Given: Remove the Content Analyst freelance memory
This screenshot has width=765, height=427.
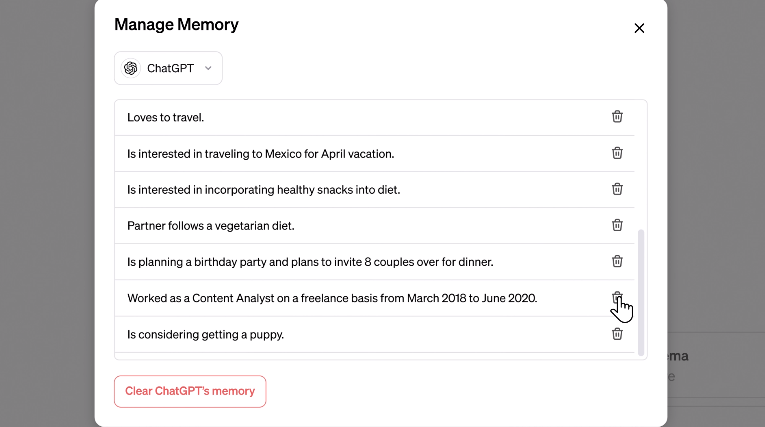Looking at the screenshot, I should pyautogui.click(x=617, y=297).
